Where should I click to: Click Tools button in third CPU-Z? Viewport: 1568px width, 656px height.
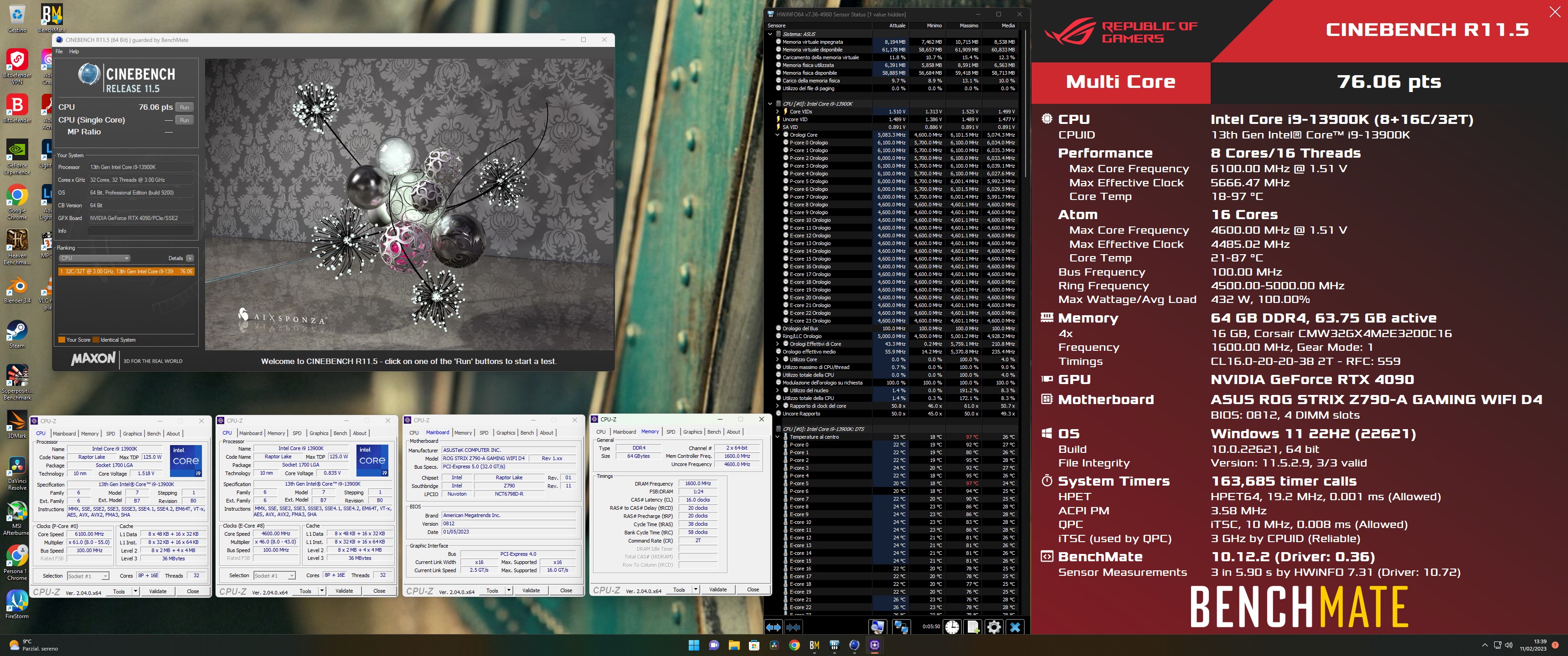tap(492, 590)
